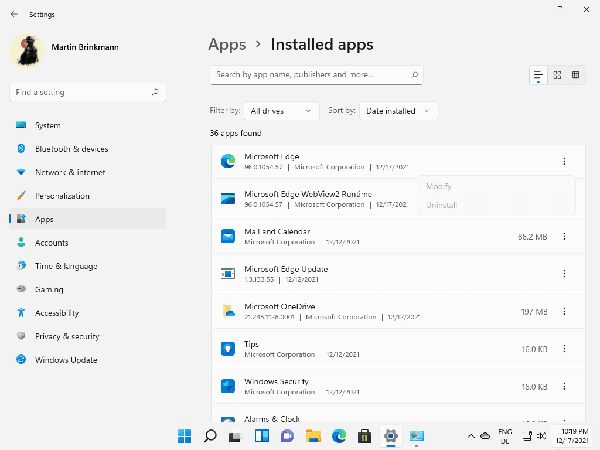Image resolution: width=600 pixels, height=450 pixels.
Task: Open the ENG language switcher
Action: [x=505, y=436]
